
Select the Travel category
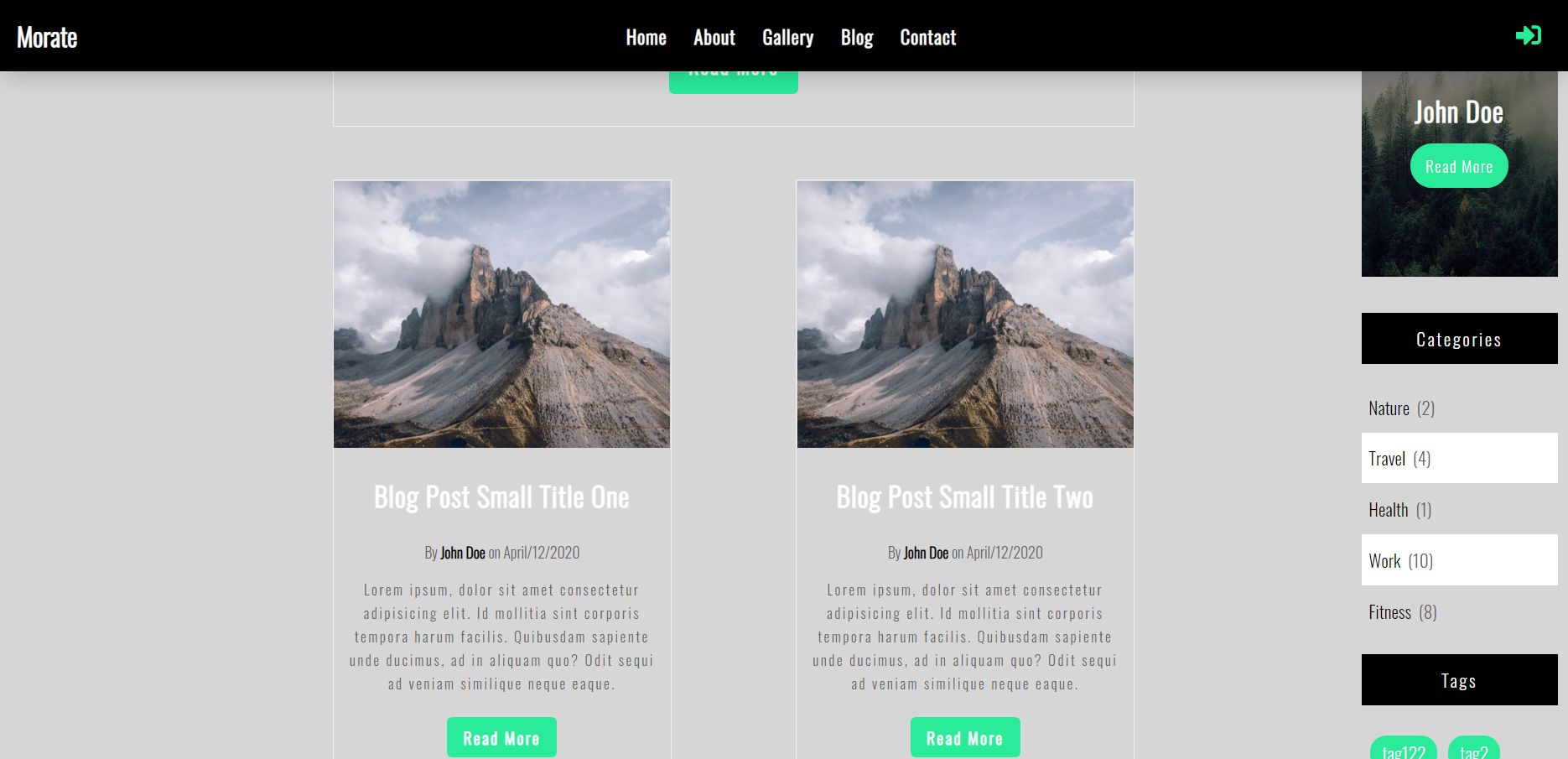point(1460,458)
